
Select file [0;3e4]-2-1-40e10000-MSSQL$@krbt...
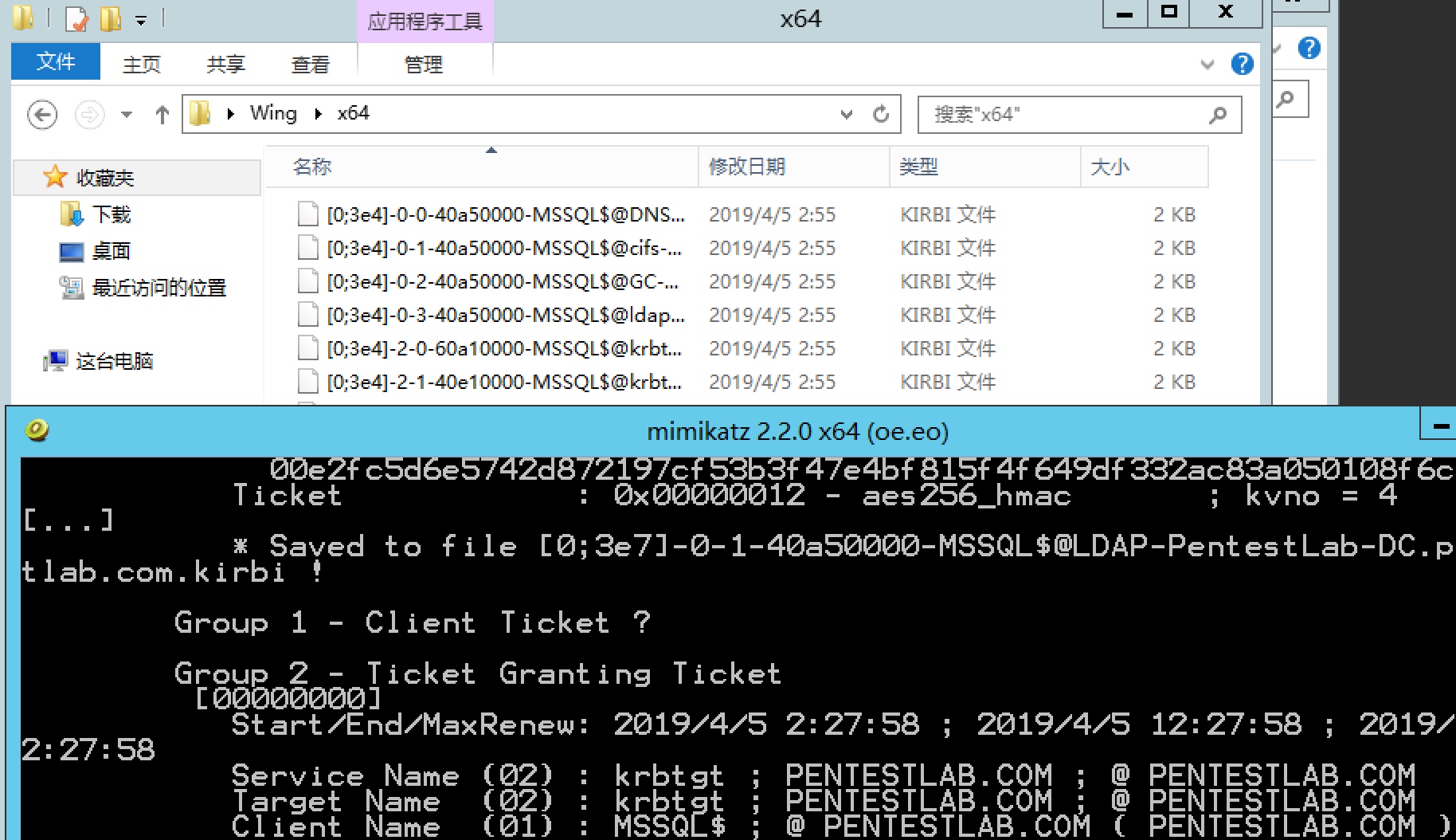point(504,382)
